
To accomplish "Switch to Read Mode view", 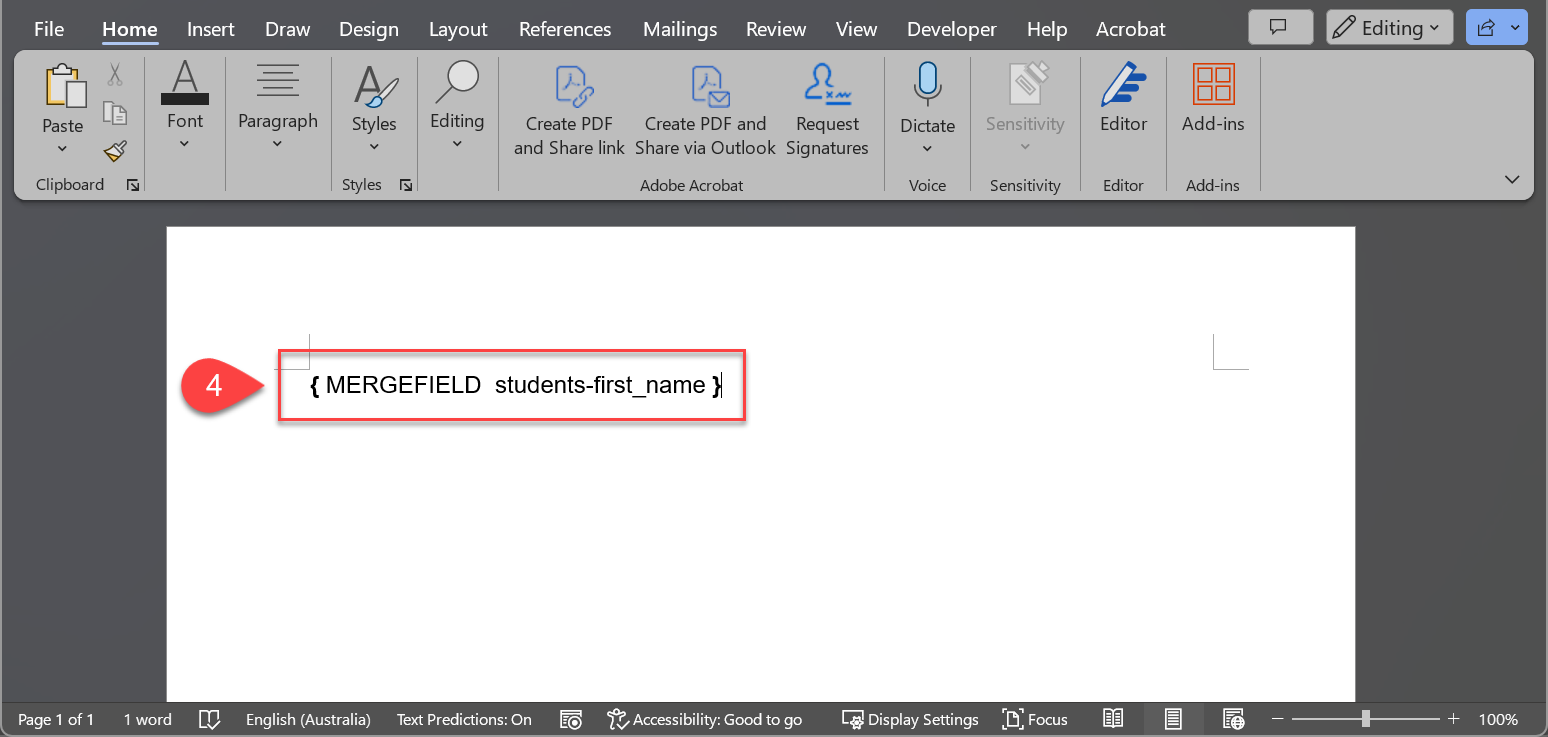I will pyautogui.click(x=1113, y=719).
